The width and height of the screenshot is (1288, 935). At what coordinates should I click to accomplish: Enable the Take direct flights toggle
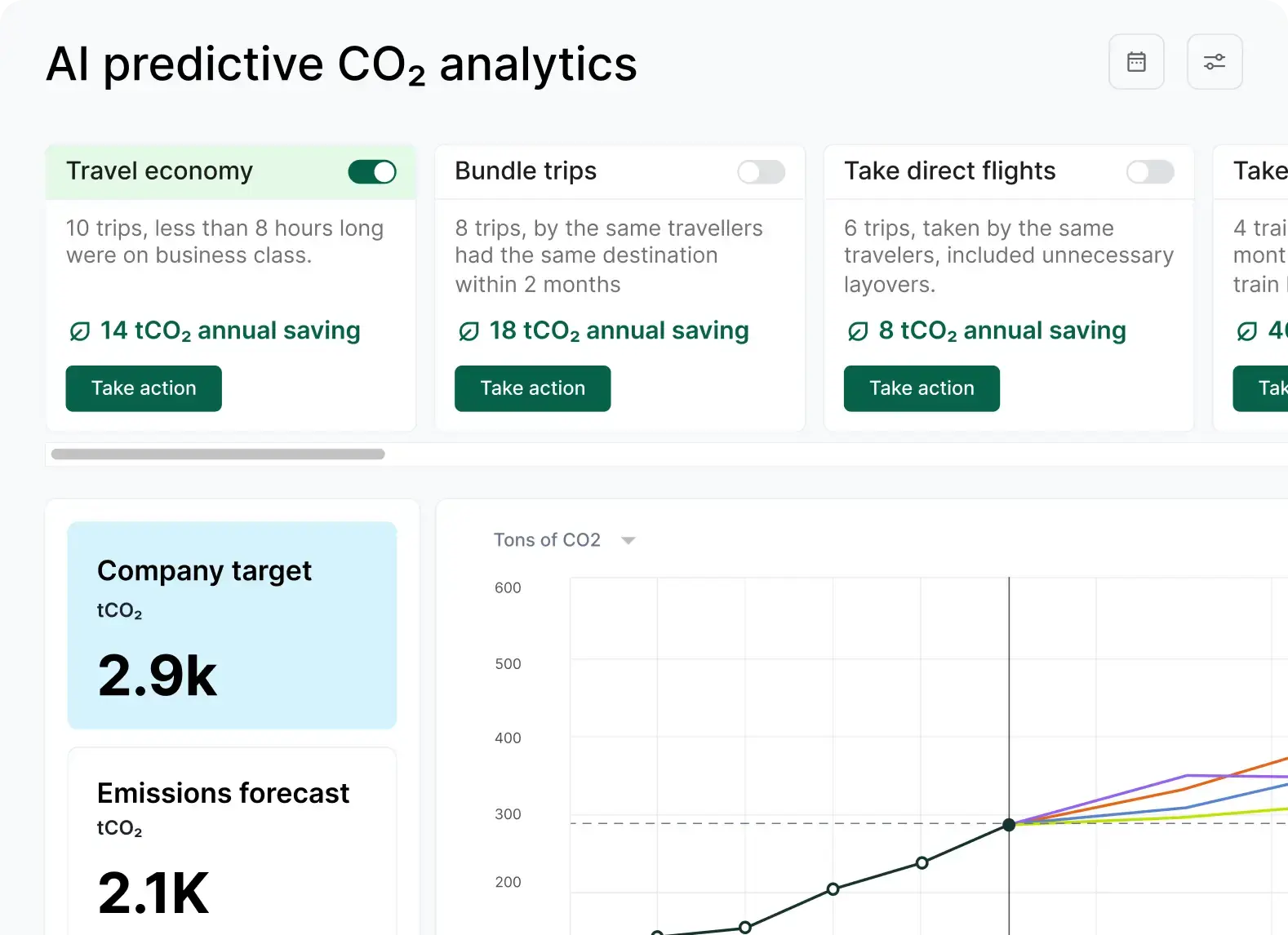(1150, 172)
